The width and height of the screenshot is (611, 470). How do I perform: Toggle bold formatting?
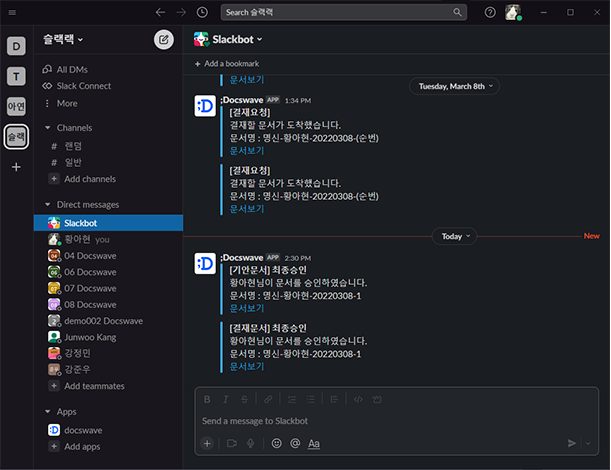click(x=207, y=399)
